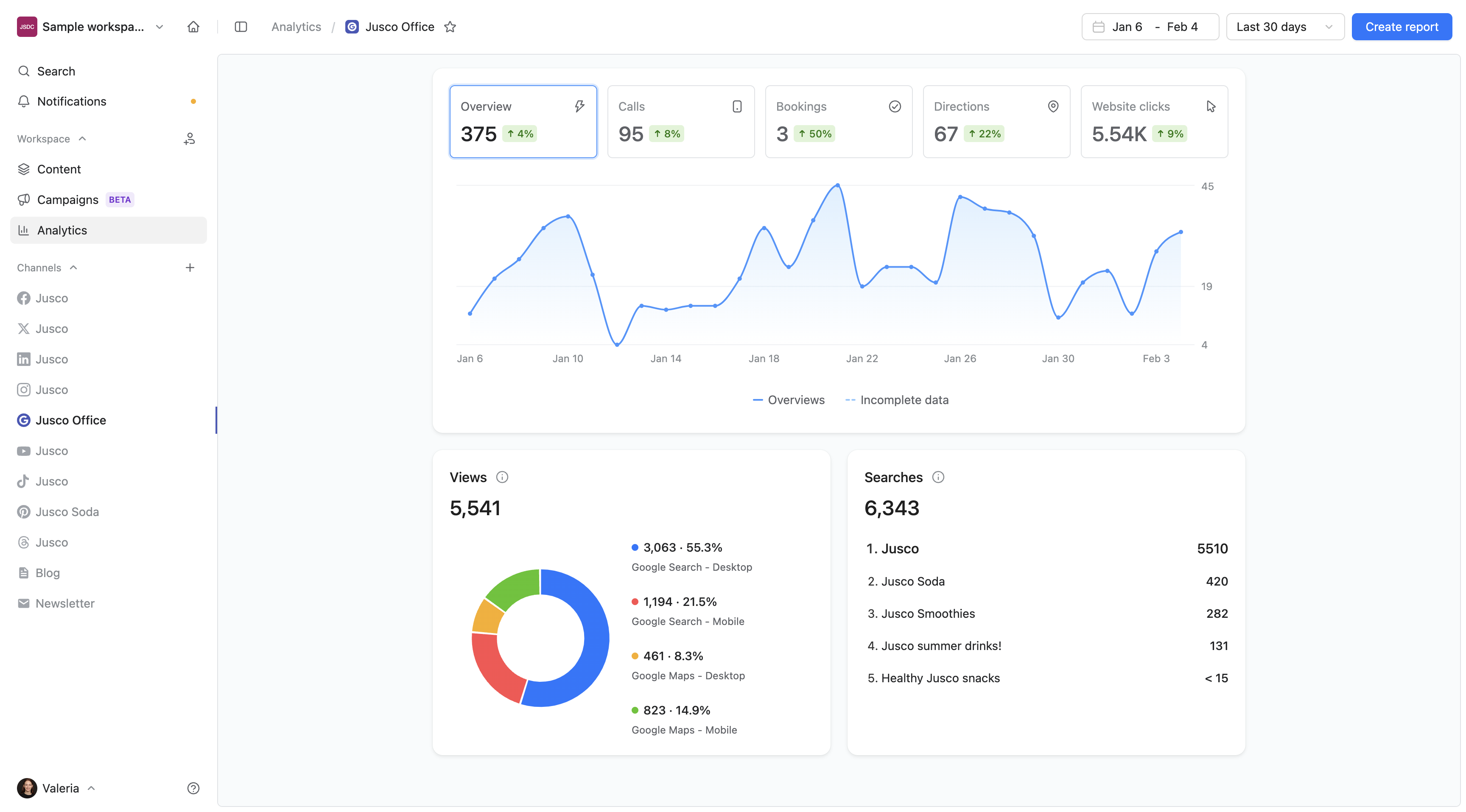Open the Jusco Soda Pinterest channel
The image size is (1466, 812).
point(67,511)
